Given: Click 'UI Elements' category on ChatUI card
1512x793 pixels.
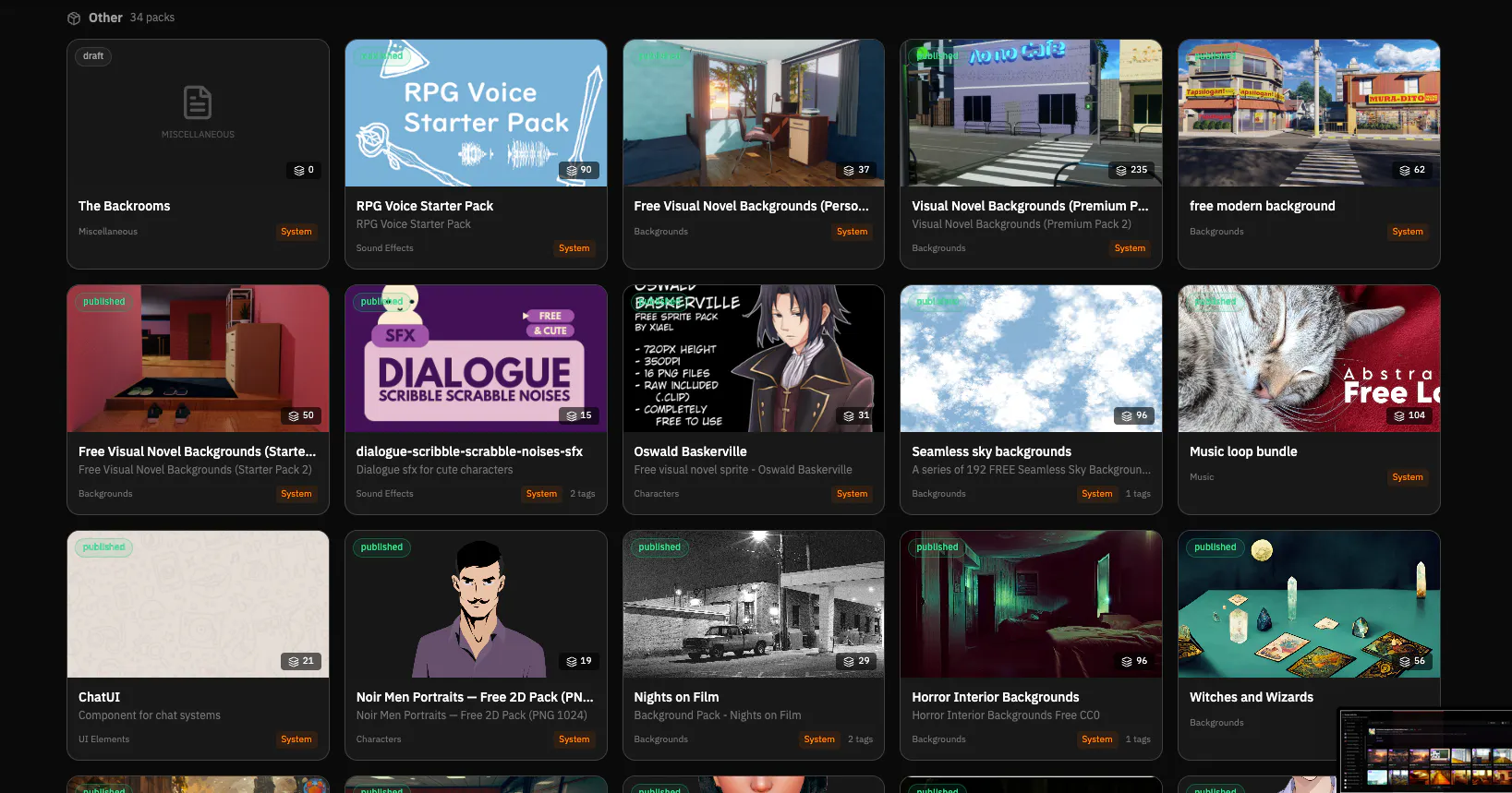Looking at the screenshot, I should click(x=104, y=739).
